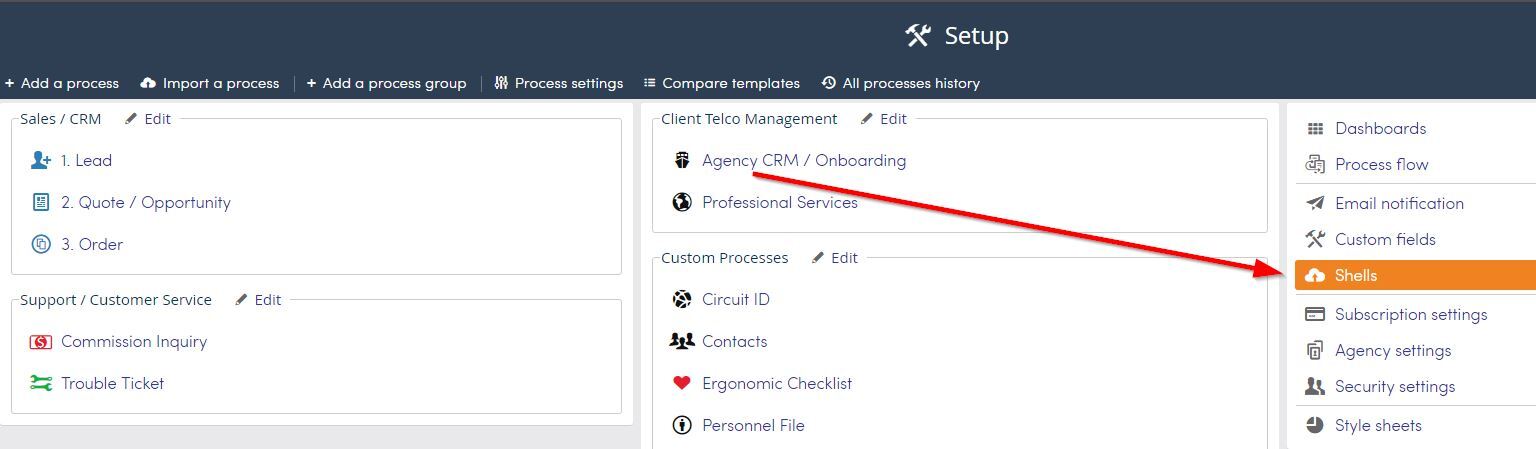The width and height of the screenshot is (1536, 449).
Task: Go to Email notification settings
Action: coord(1399,203)
